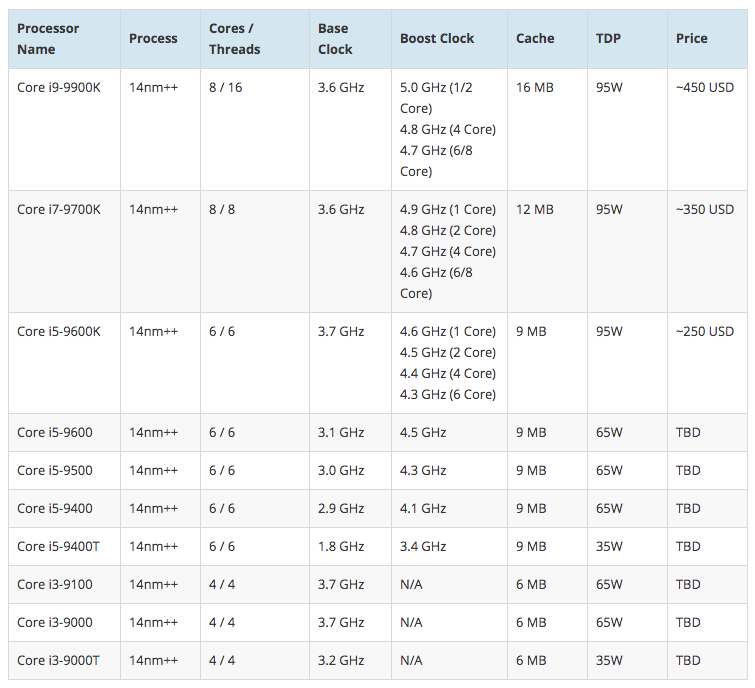Click the 1.8 GHz base clock value
Image resolution: width=755 pixels, height=688 pixels.
341,546
